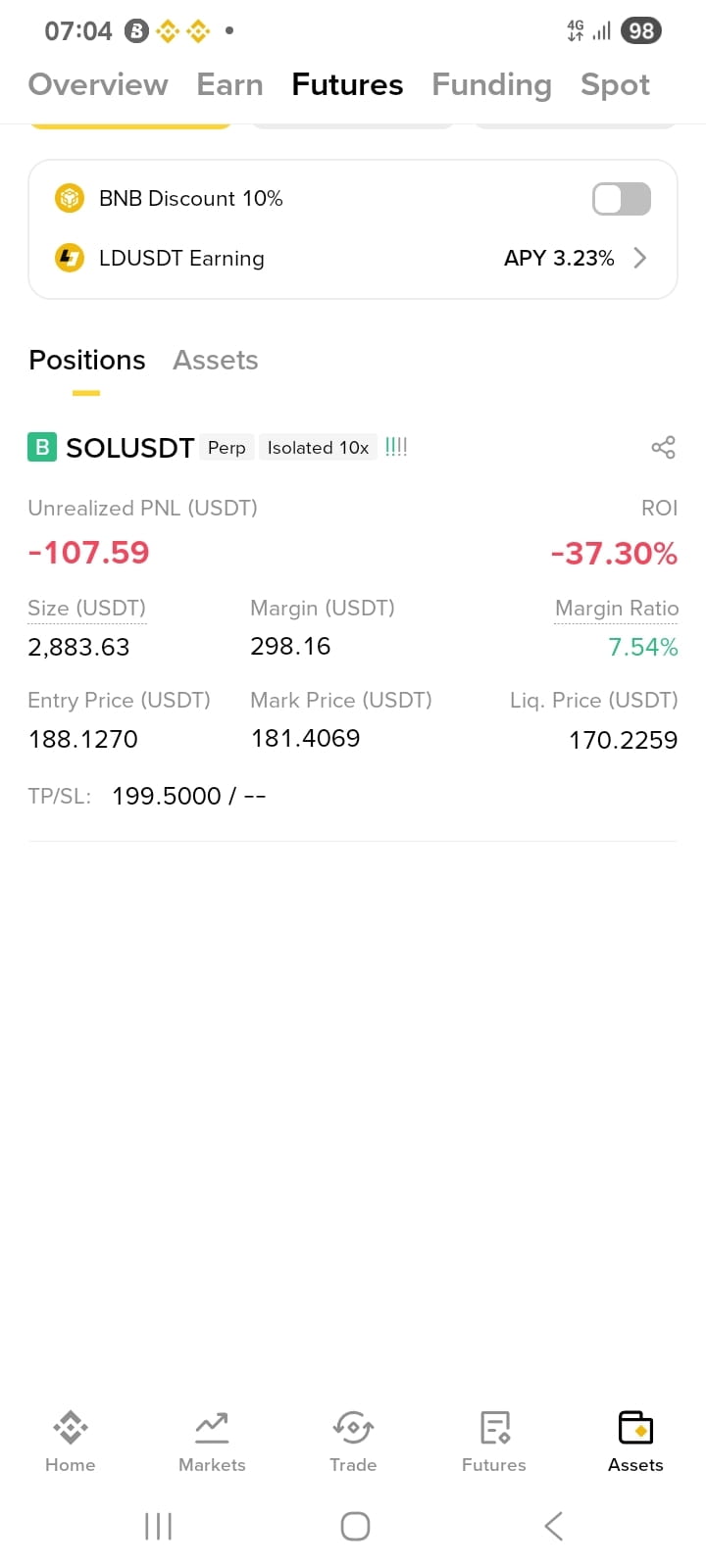Switch to the Funding tab

tap(491, 84)
